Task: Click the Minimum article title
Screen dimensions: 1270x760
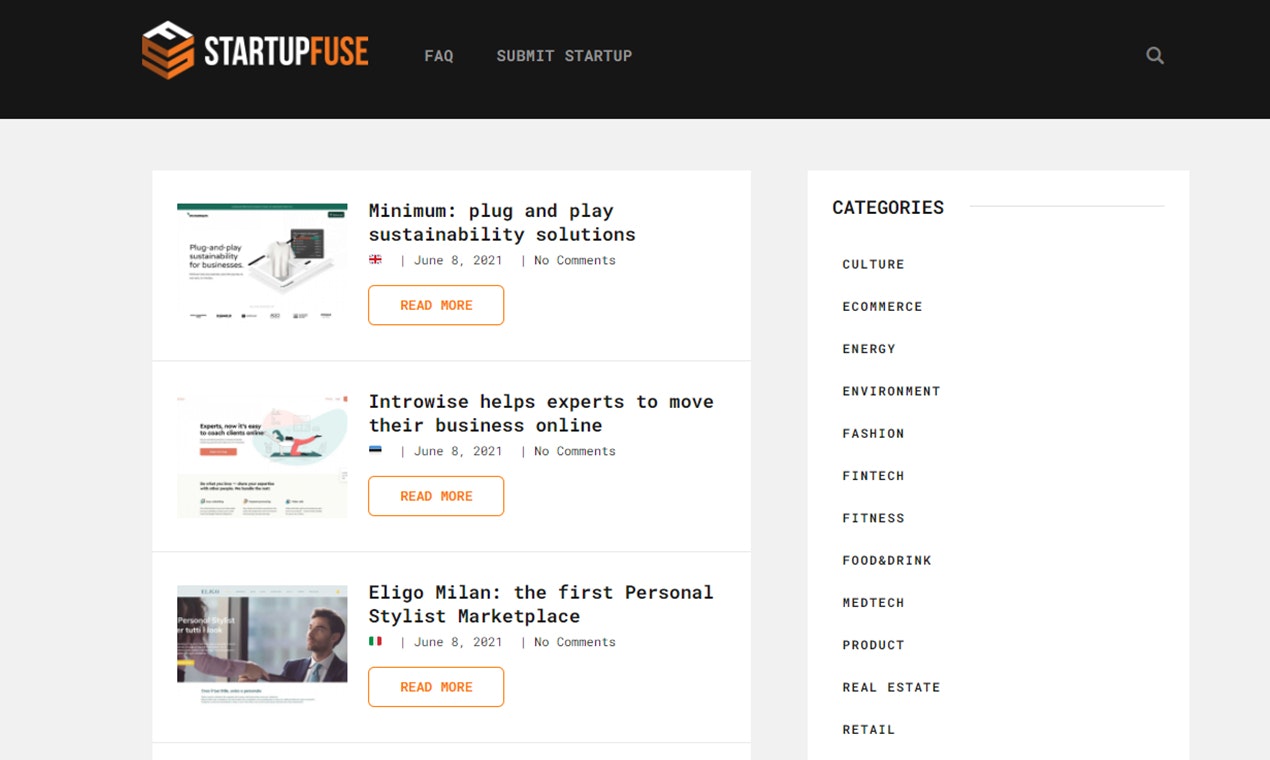Action: pos(501,222)
